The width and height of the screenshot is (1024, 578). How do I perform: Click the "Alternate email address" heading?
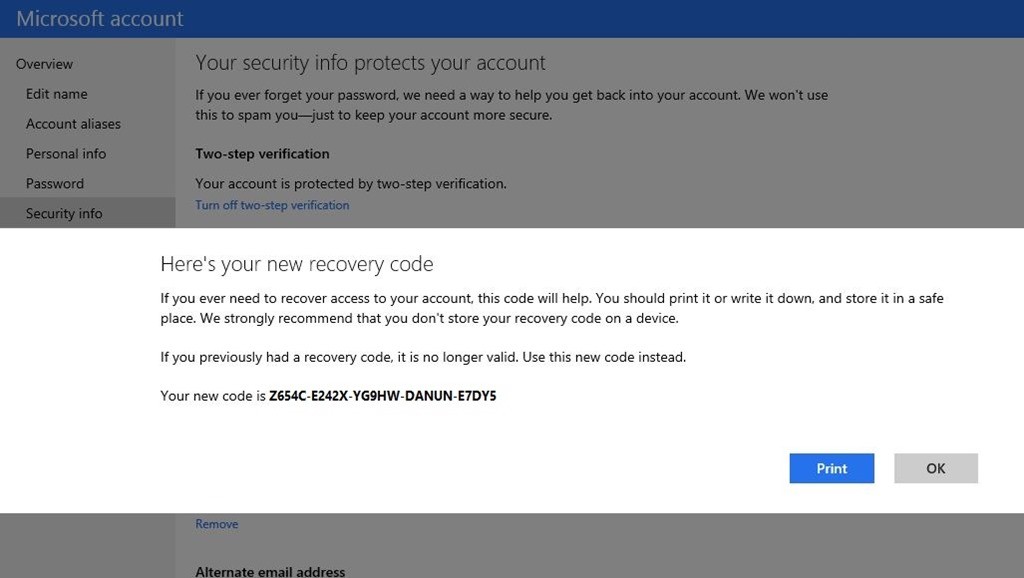270,571
